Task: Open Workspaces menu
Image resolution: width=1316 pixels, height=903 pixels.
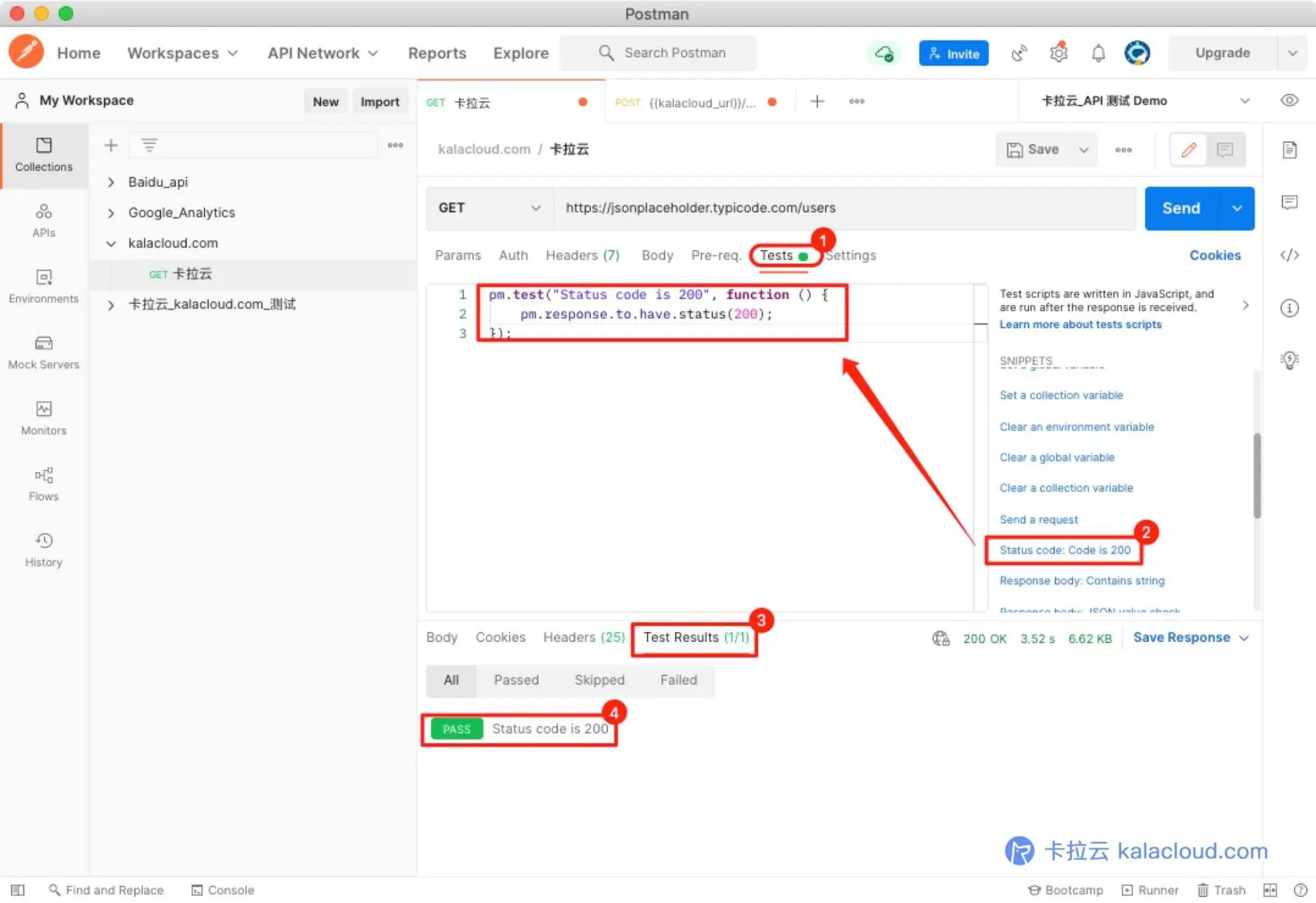Action: coord(182,53)
